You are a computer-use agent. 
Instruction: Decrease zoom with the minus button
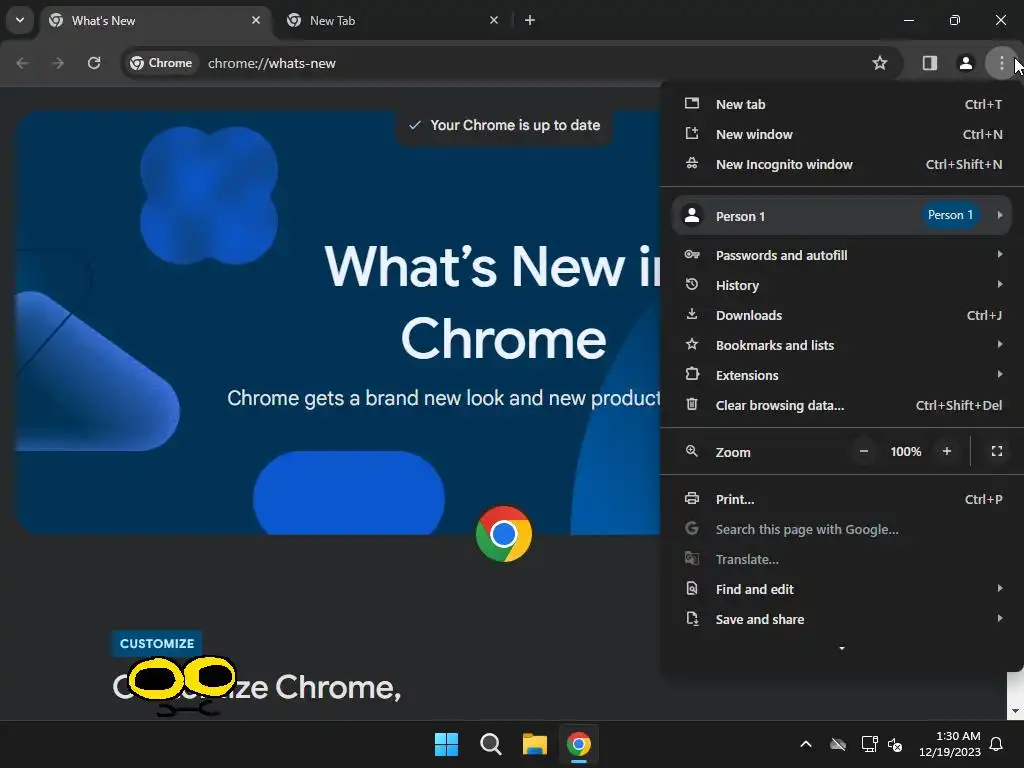point(863,451)
